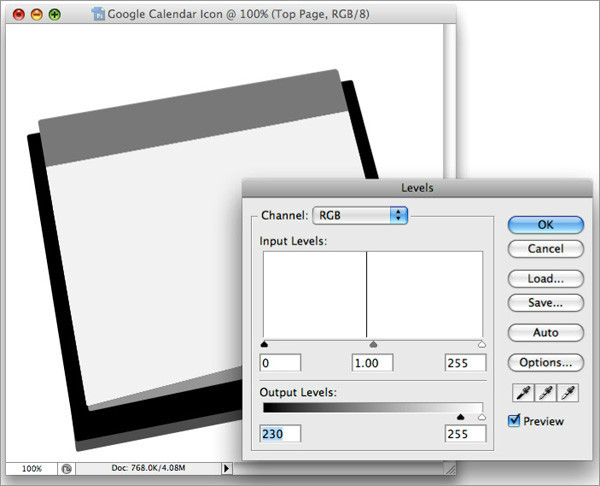Click the document proxy icon in title bar
The image size is (600, 486).
(97, 15)
